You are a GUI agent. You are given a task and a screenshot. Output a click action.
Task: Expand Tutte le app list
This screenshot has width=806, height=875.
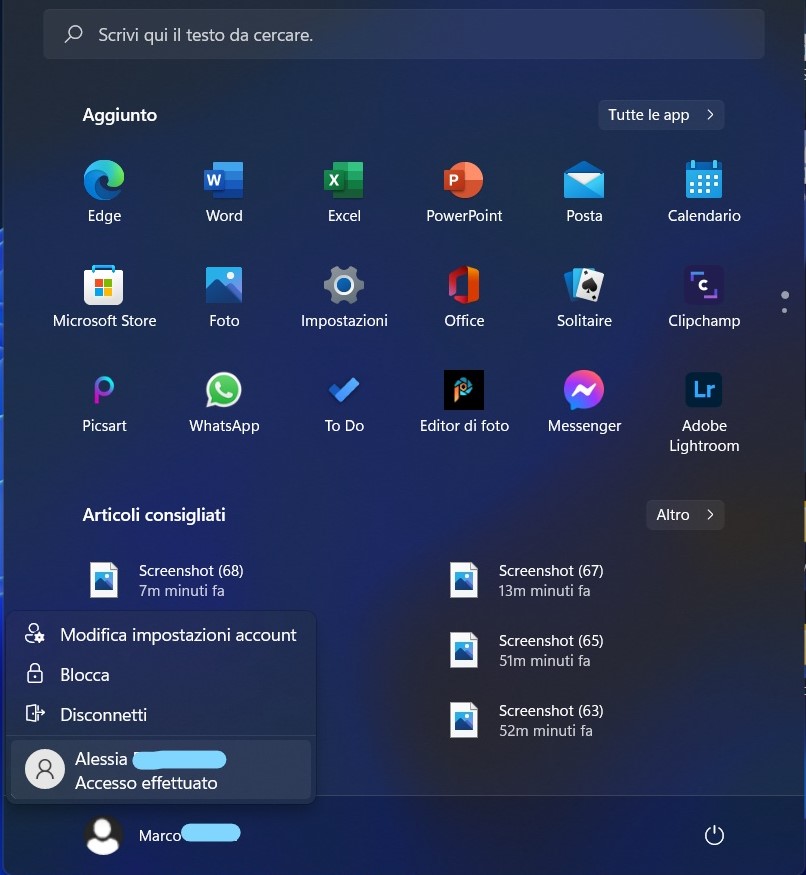661,115
